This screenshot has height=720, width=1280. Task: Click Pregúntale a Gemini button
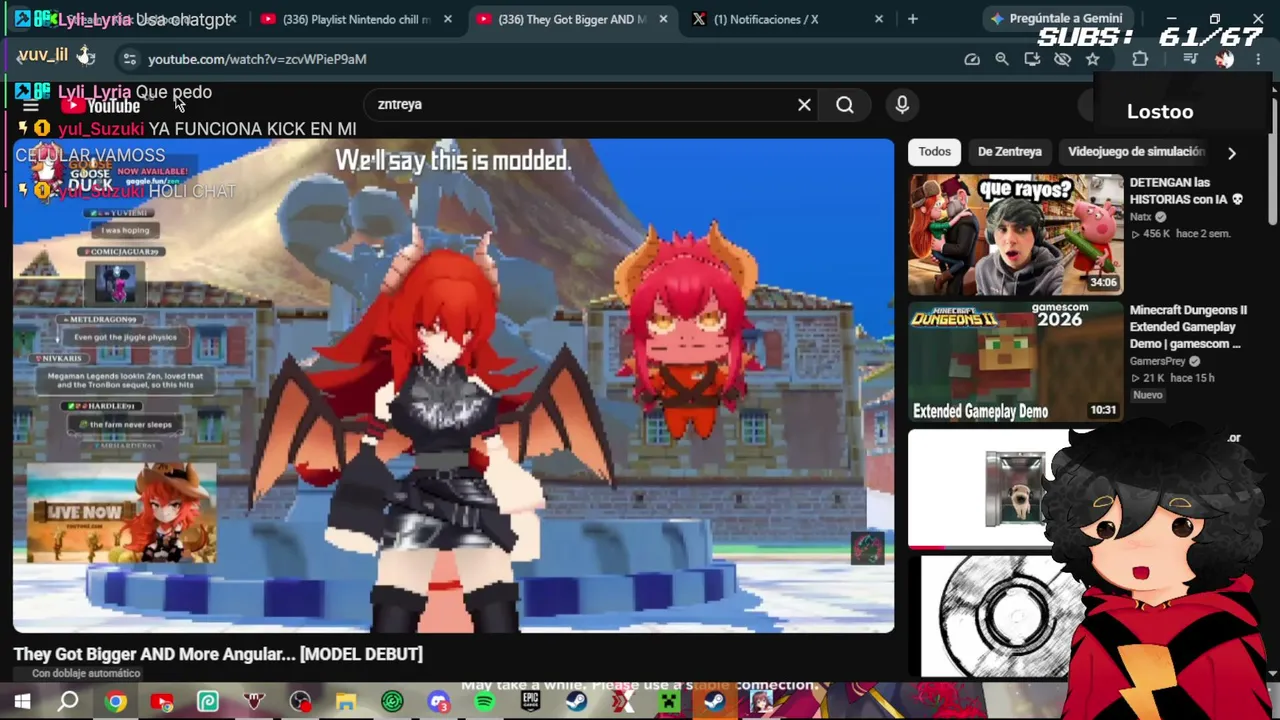click(1057, 18)
